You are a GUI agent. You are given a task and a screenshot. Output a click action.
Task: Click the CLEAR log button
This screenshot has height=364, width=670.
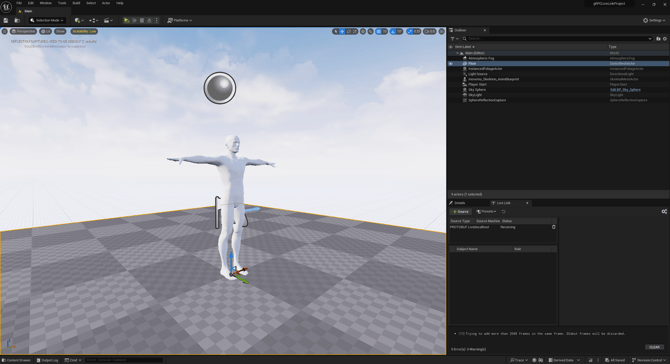[654, 347]
